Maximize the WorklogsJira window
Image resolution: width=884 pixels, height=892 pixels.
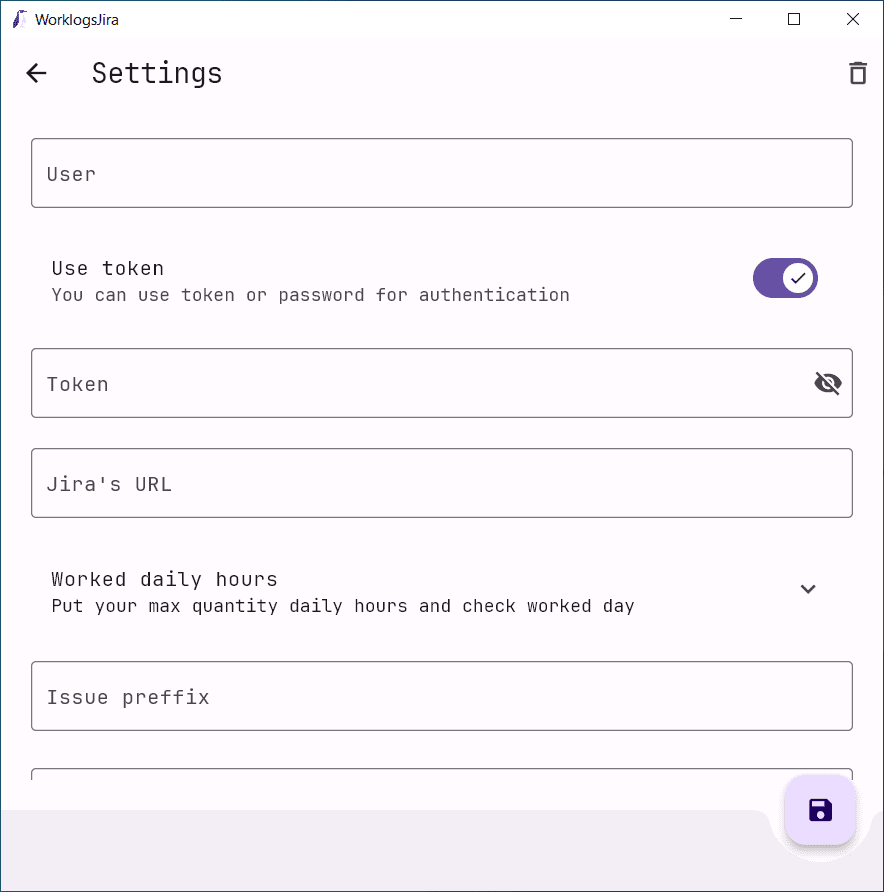794,19
